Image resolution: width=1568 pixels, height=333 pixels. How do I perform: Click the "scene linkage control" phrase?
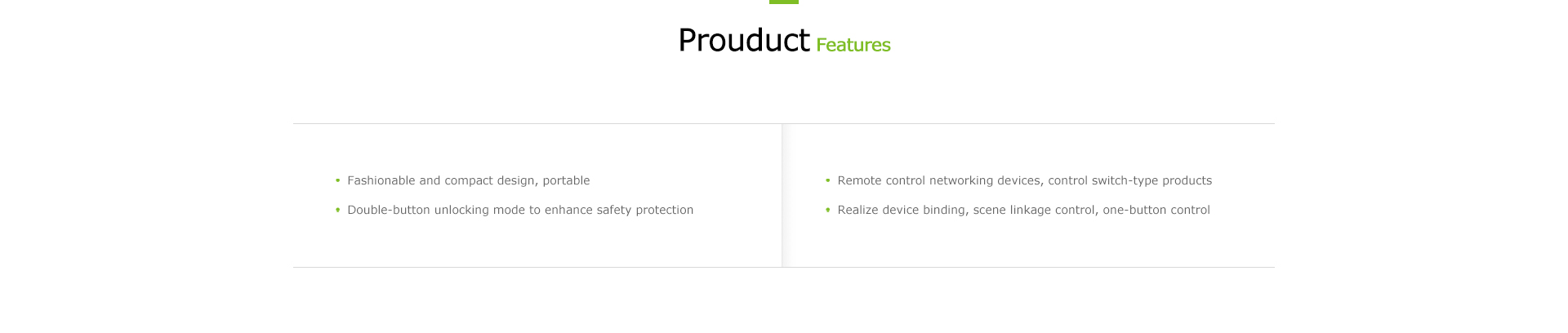pyautogui.click(x=1034, y=210)
